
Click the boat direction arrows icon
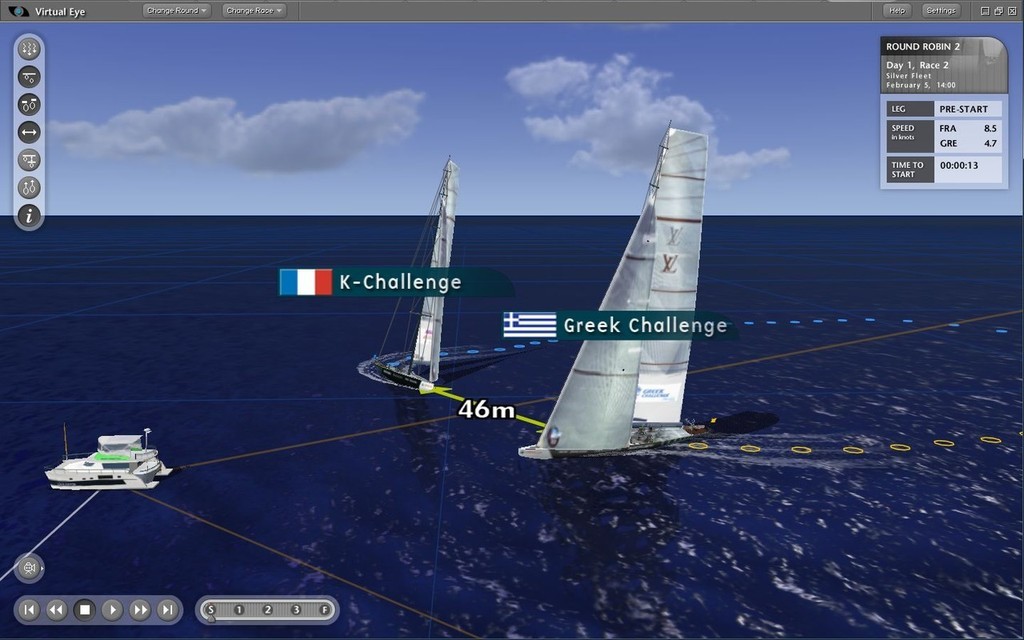click(x=29, y=187)
